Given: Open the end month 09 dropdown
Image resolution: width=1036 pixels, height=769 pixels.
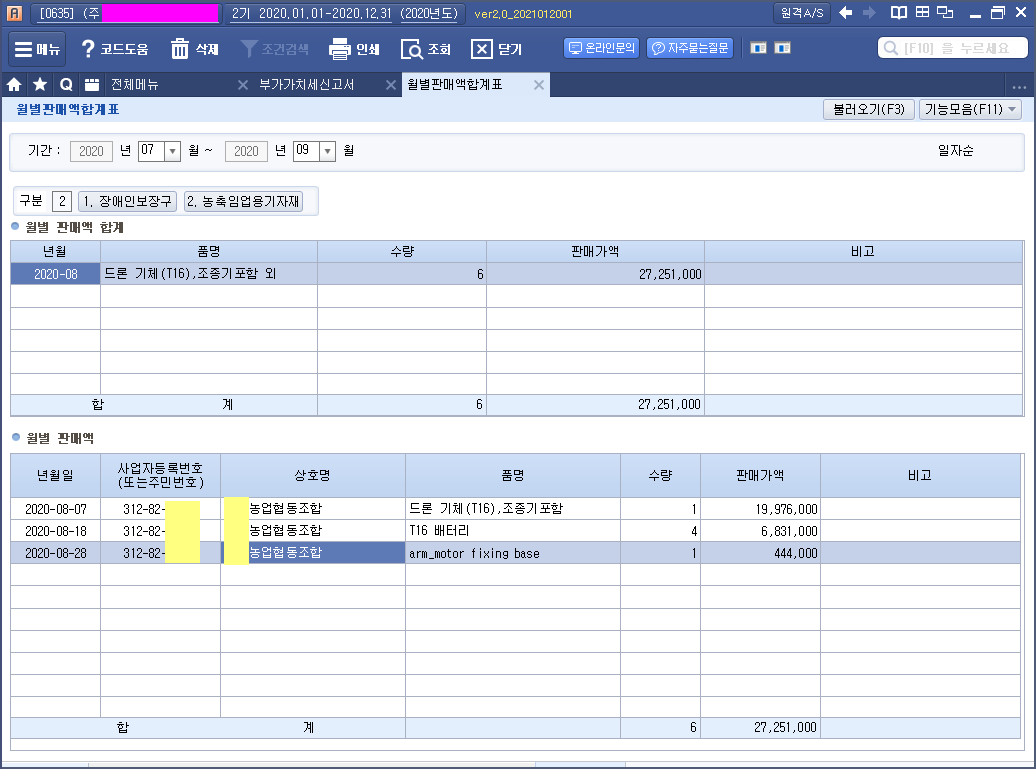Looking at the screenshot, I should [327, 151].
